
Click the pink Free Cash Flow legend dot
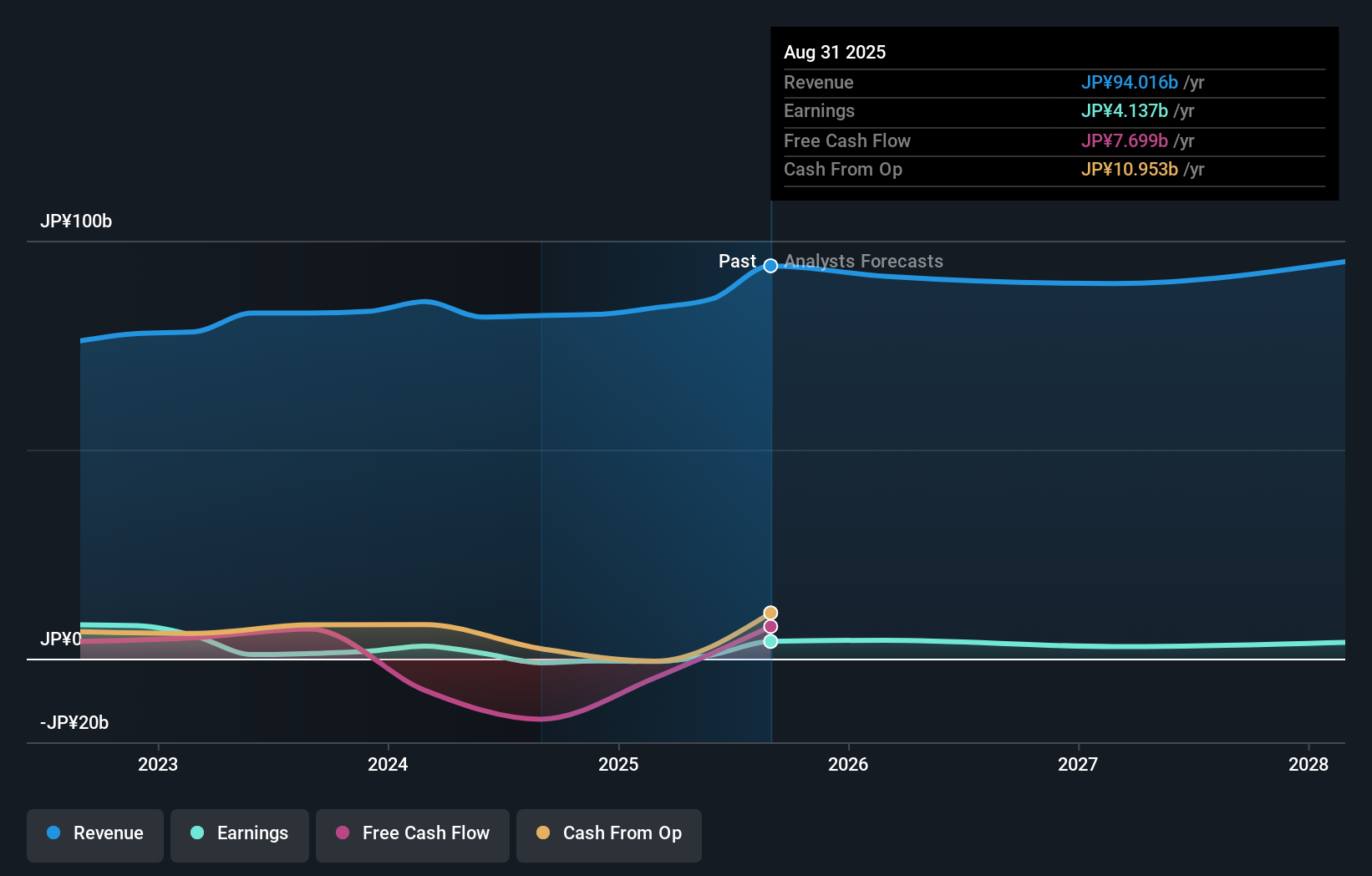343,833
